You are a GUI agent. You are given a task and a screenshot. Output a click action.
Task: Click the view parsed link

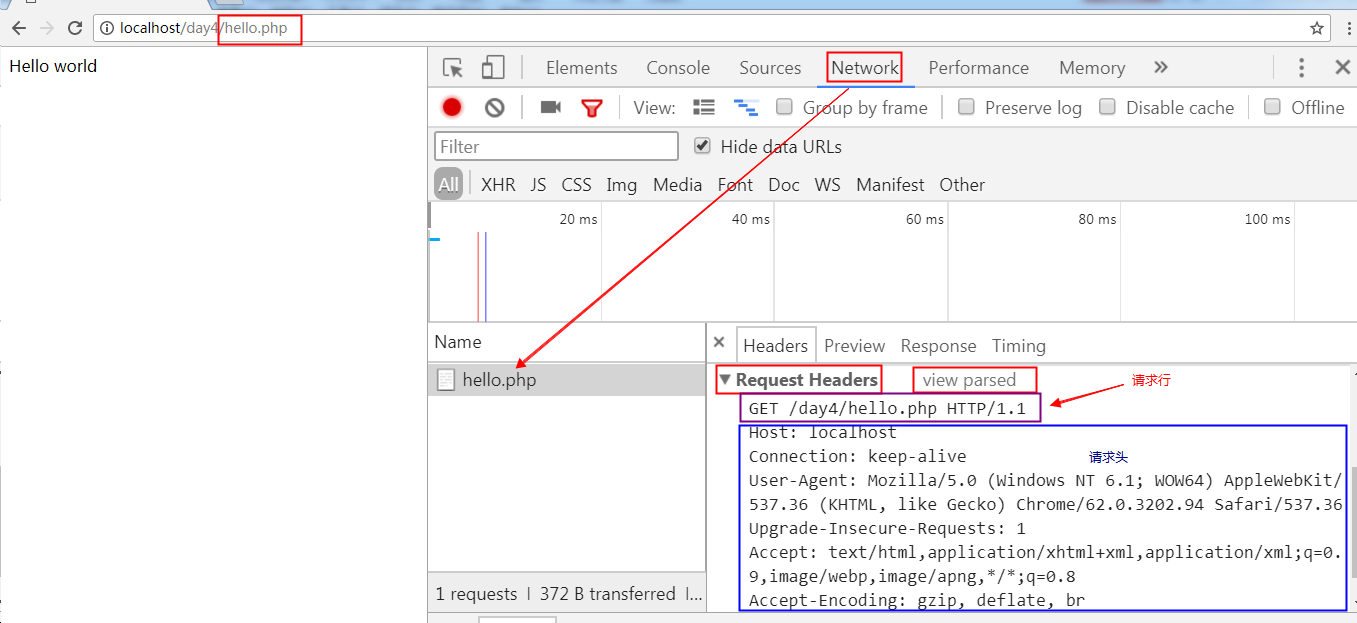pyautogui.click(x=969, y=380)
